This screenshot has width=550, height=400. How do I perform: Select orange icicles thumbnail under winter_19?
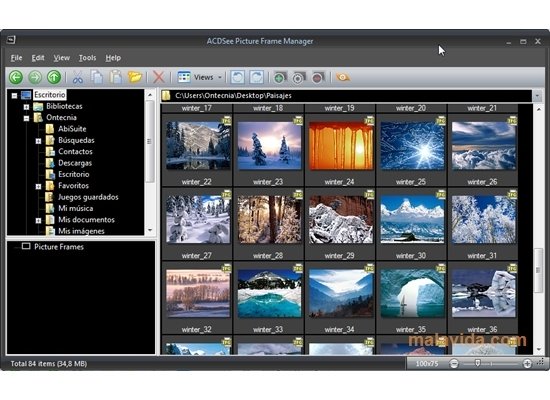tap(341, 145)
